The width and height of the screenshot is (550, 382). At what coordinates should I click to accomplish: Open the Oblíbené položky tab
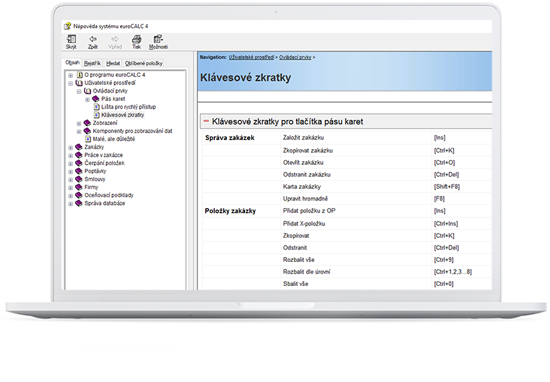[x=144, y=63]
